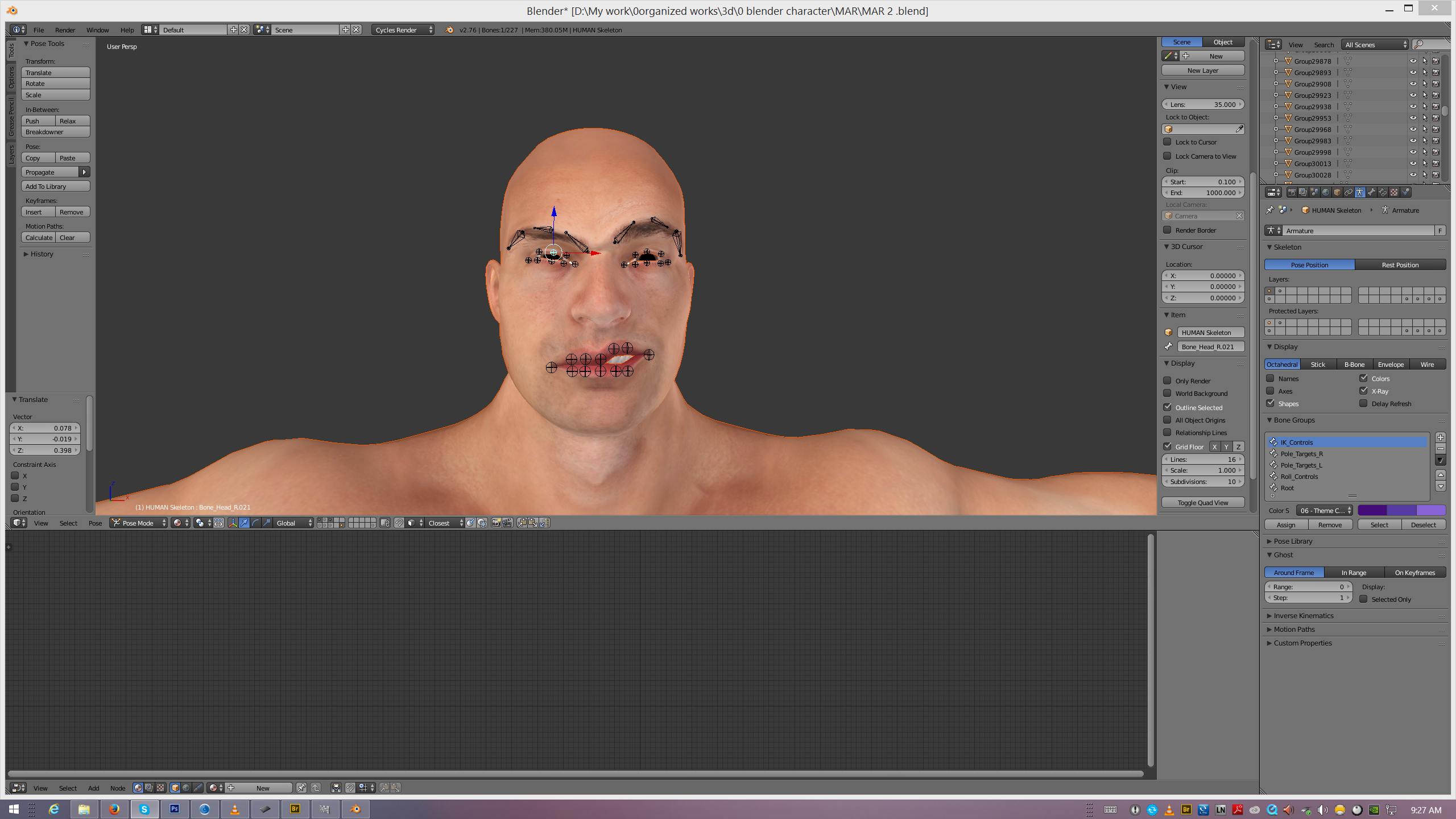Launch Photoshop from the taskbar
This screenshot has width=1456, height=819.
[174, 809]
